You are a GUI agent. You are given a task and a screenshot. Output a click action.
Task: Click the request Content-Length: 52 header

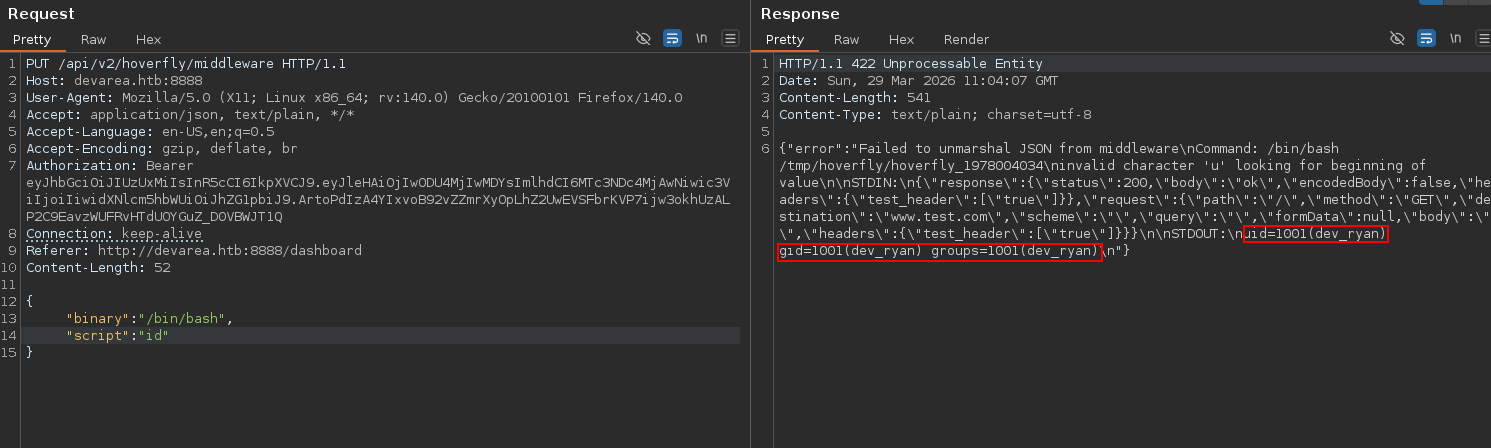point(98,268)
